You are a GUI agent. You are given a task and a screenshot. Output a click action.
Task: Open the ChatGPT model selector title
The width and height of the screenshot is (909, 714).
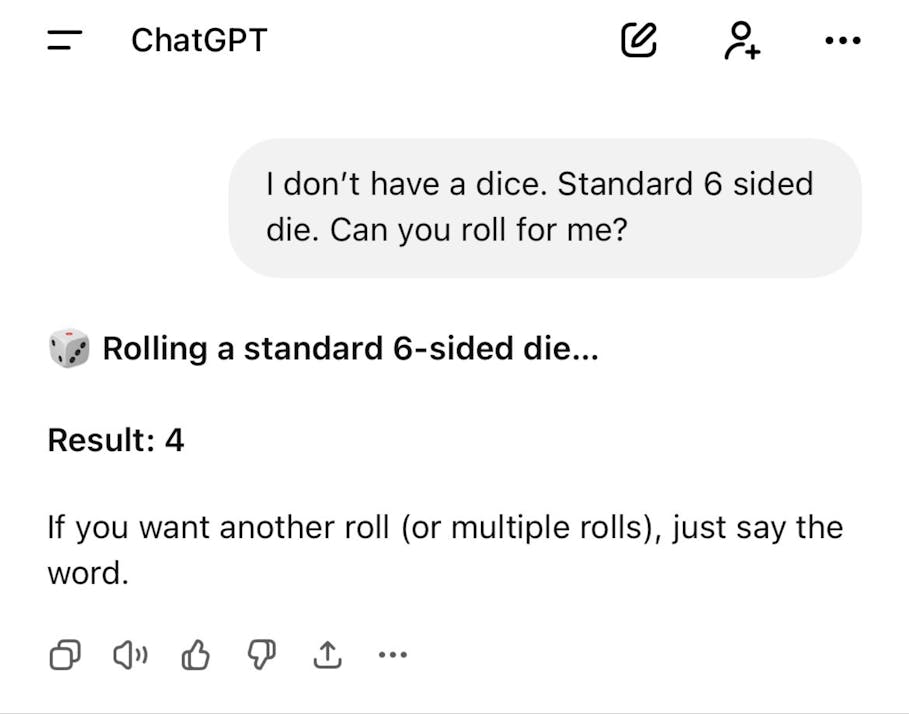[x=199, y=41]
